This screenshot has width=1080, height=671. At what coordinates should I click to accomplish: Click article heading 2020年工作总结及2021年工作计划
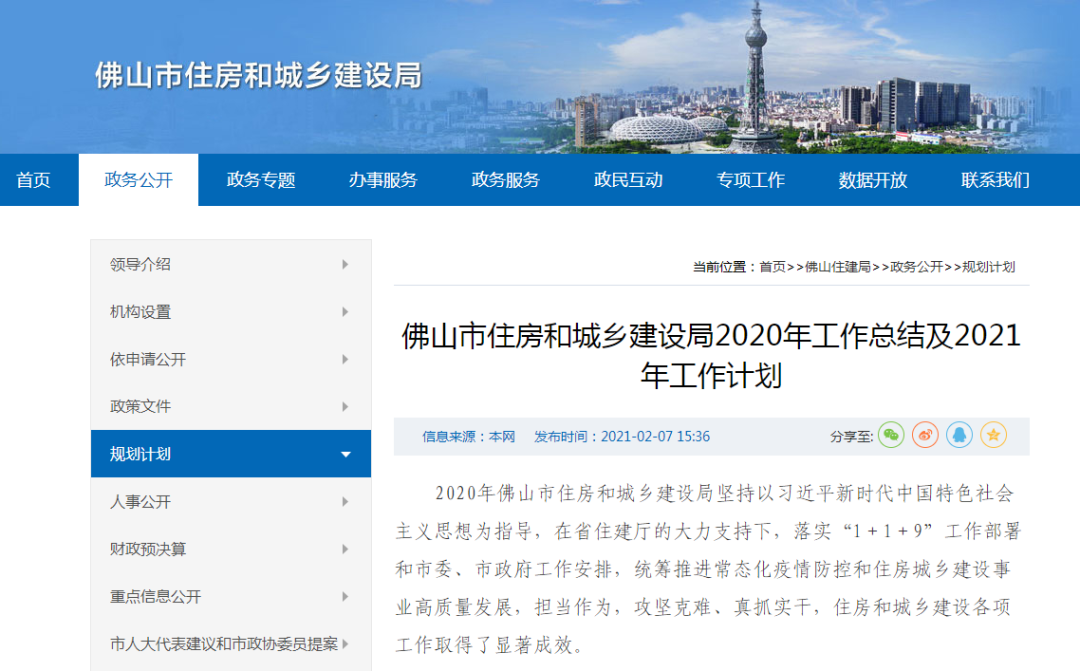pyautogui.click(x=712, y=355)
